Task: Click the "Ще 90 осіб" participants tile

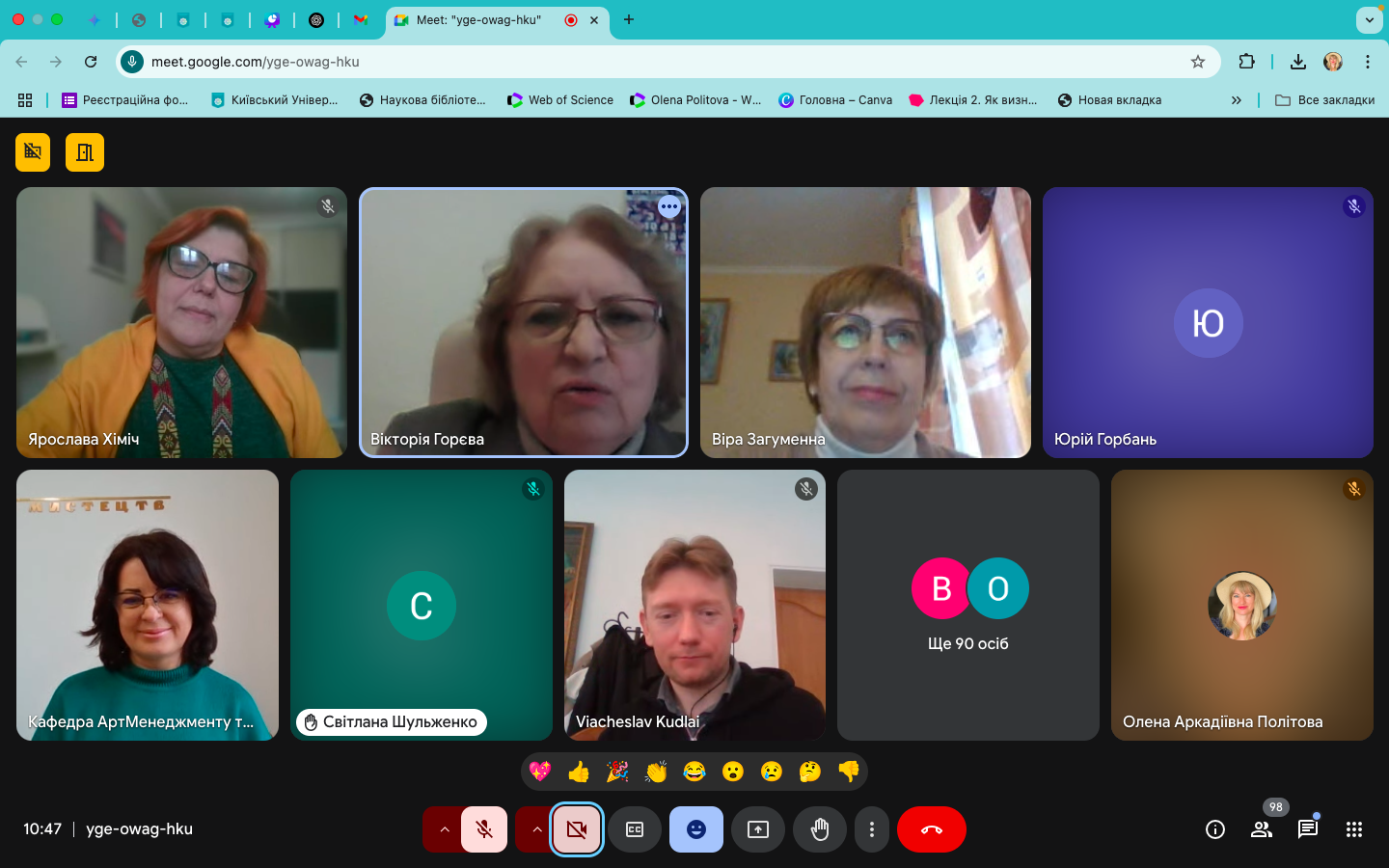Action: [x=967, y=605]
